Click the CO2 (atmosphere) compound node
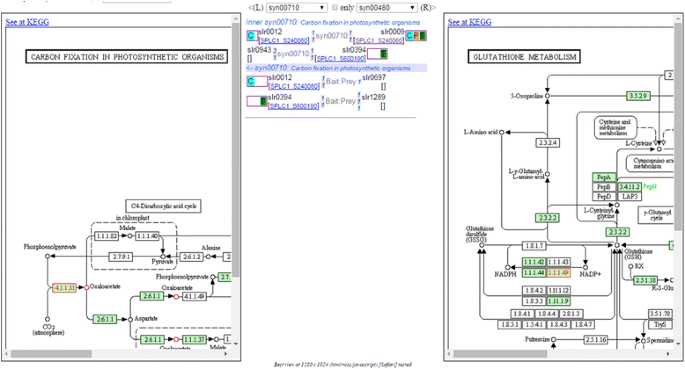The image size is (685, 369). pyautogui.click(x=48, y=319)
